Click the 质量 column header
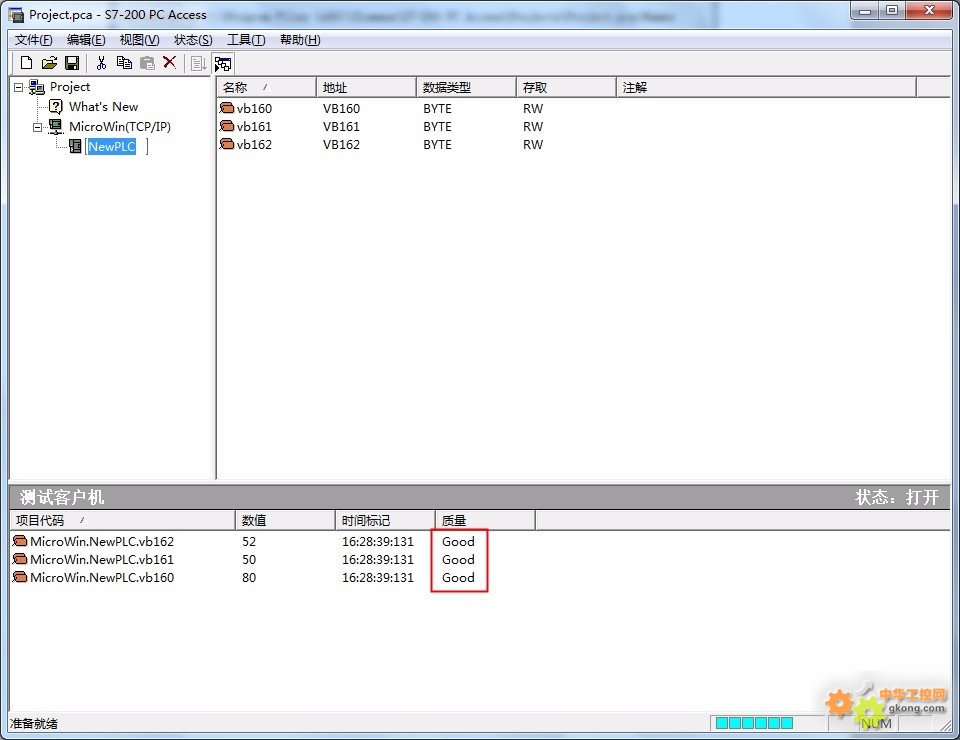 [485, 520]
